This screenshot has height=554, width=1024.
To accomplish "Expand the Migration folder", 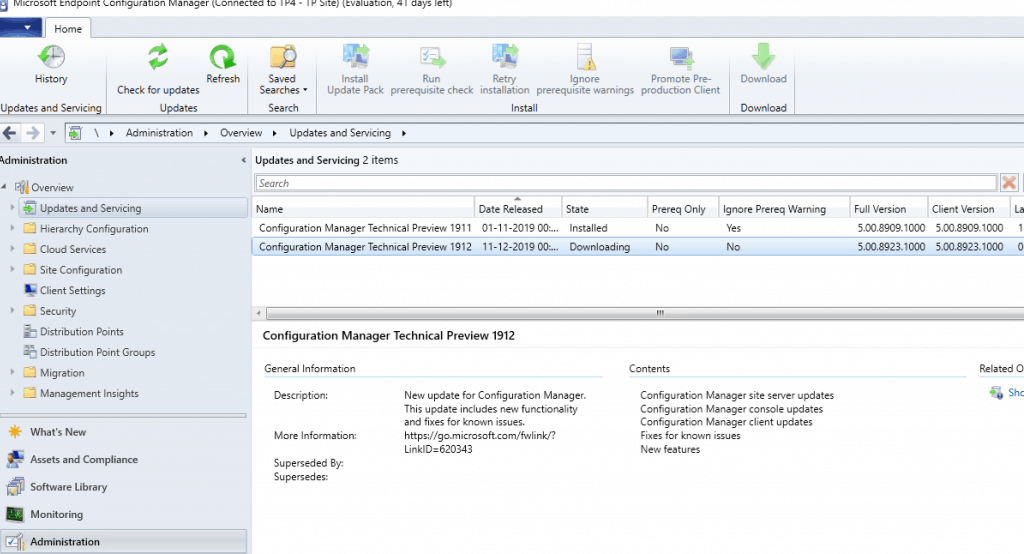I will pyautogui.click(x=12, y=372).
